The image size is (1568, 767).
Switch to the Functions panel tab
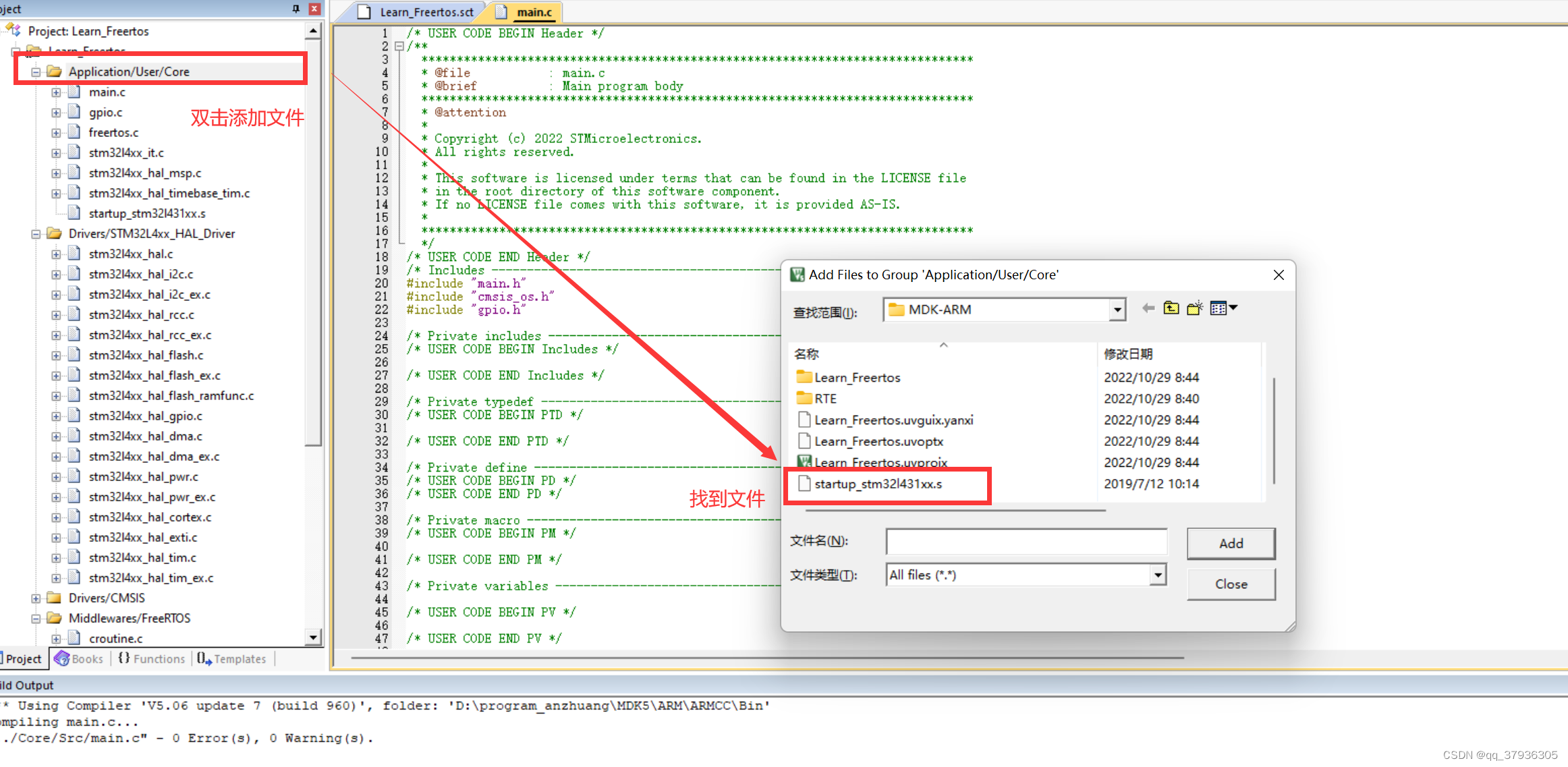(x=152, y=659)
